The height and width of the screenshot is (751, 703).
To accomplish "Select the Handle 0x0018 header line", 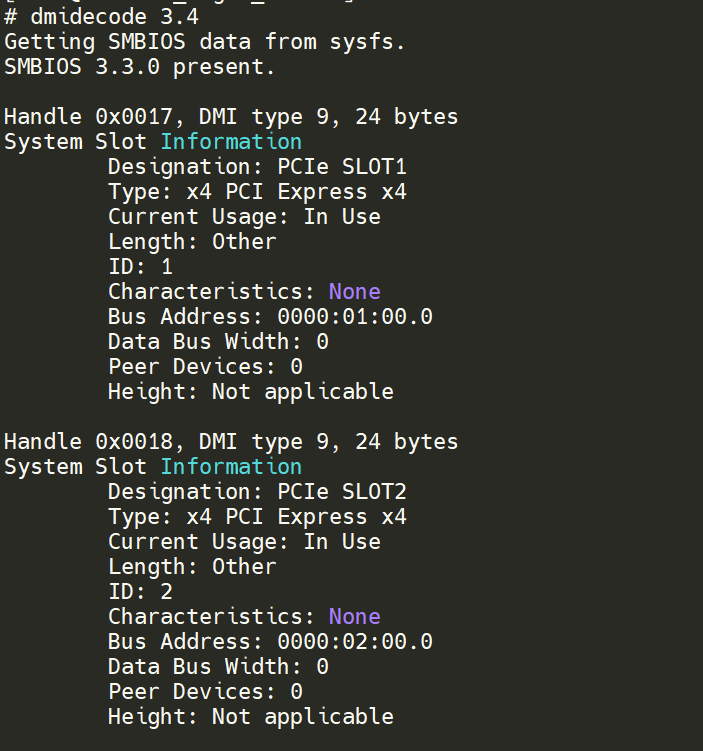I will pos(231,442).
